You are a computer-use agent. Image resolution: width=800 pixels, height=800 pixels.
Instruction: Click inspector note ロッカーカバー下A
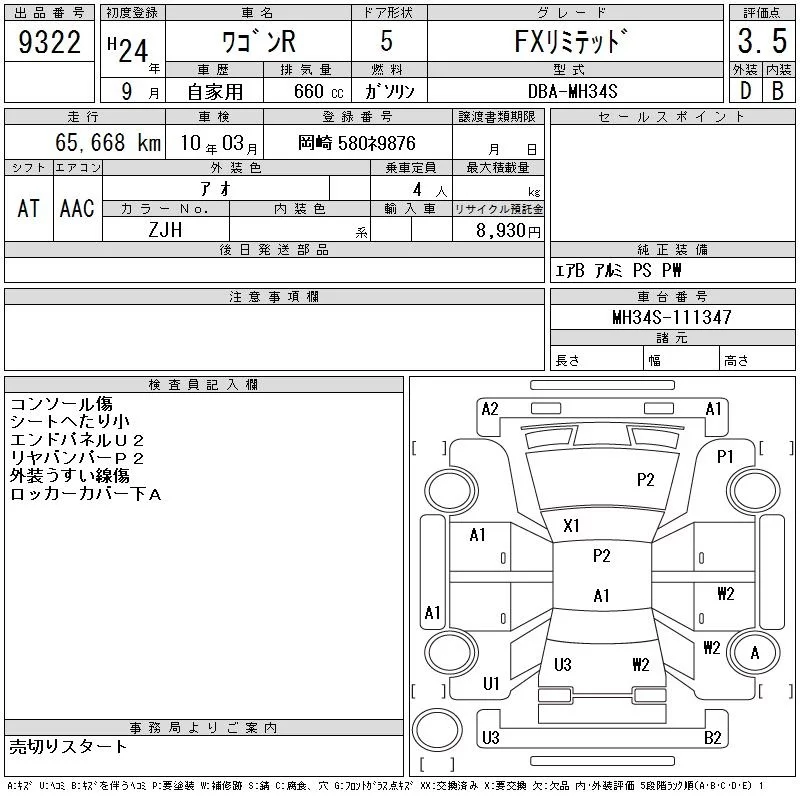tap(85, 494)
